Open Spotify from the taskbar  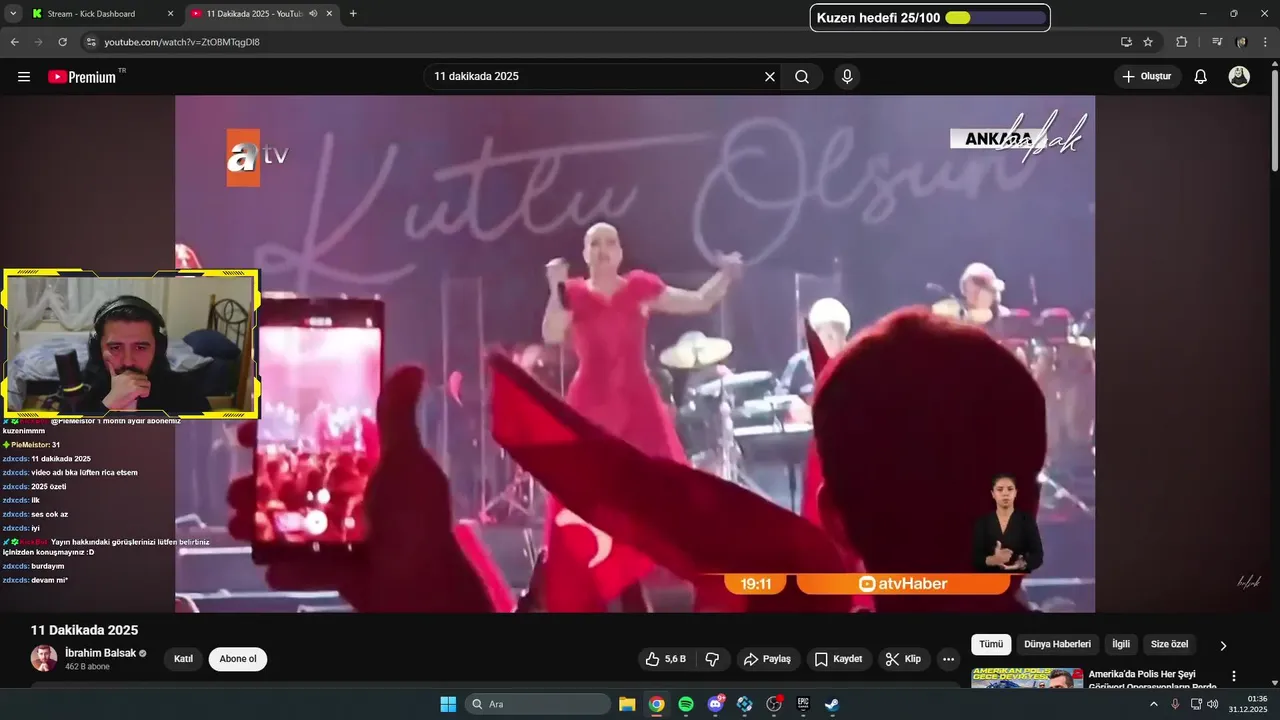pyautogui.click(x=686, y=704)
